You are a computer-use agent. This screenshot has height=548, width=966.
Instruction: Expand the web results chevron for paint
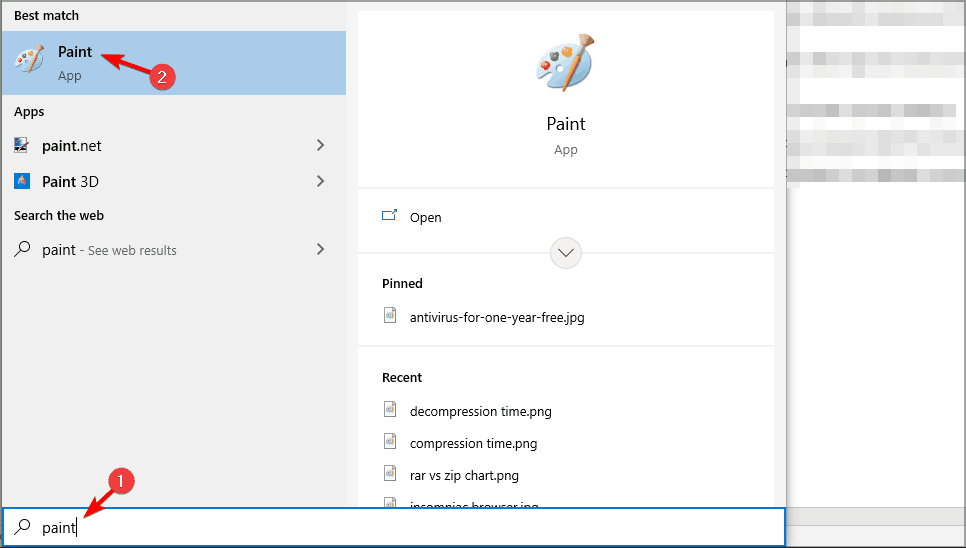pos(320,250)
